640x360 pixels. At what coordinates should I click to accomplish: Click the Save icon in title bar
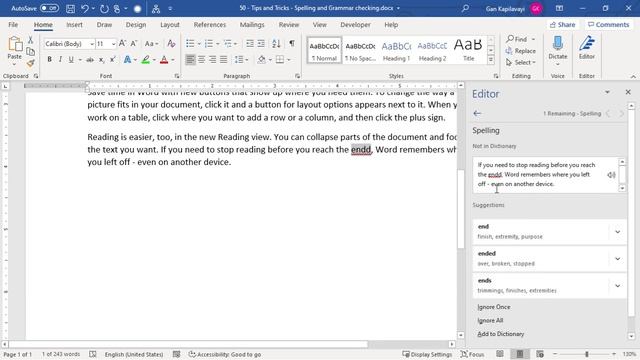70,8
